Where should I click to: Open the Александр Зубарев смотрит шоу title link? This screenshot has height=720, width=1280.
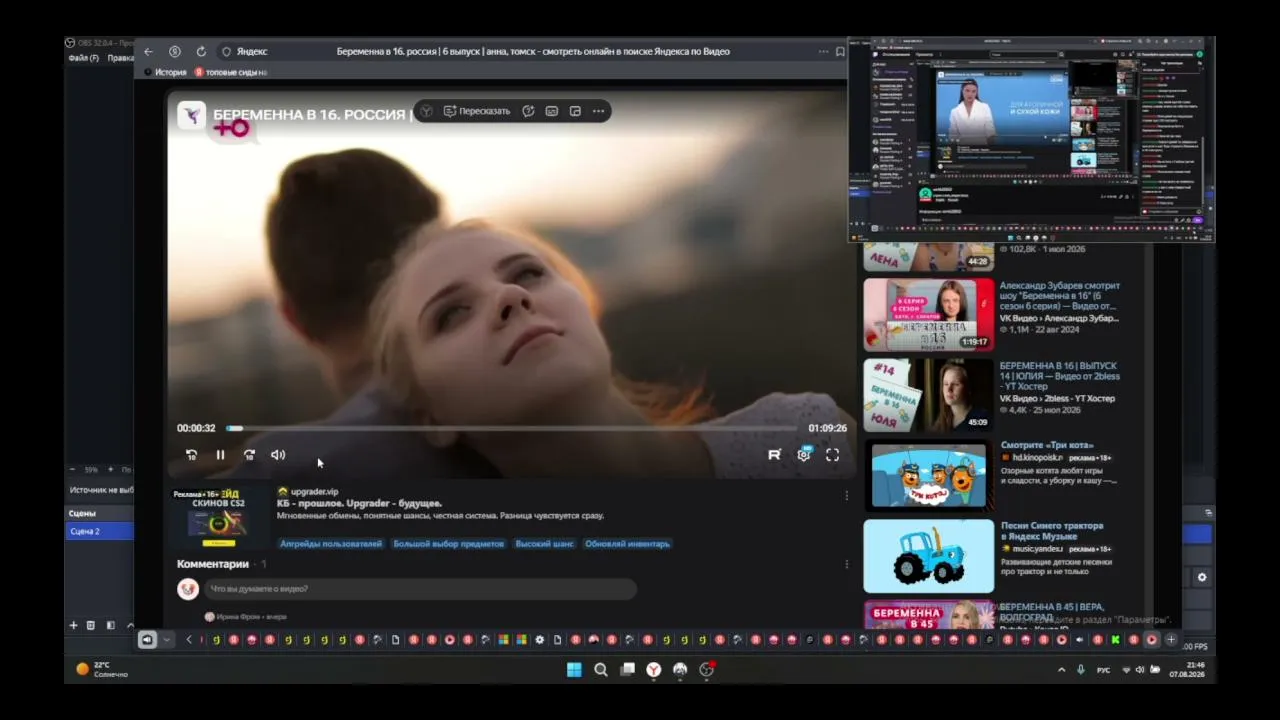pos(1059,296)
